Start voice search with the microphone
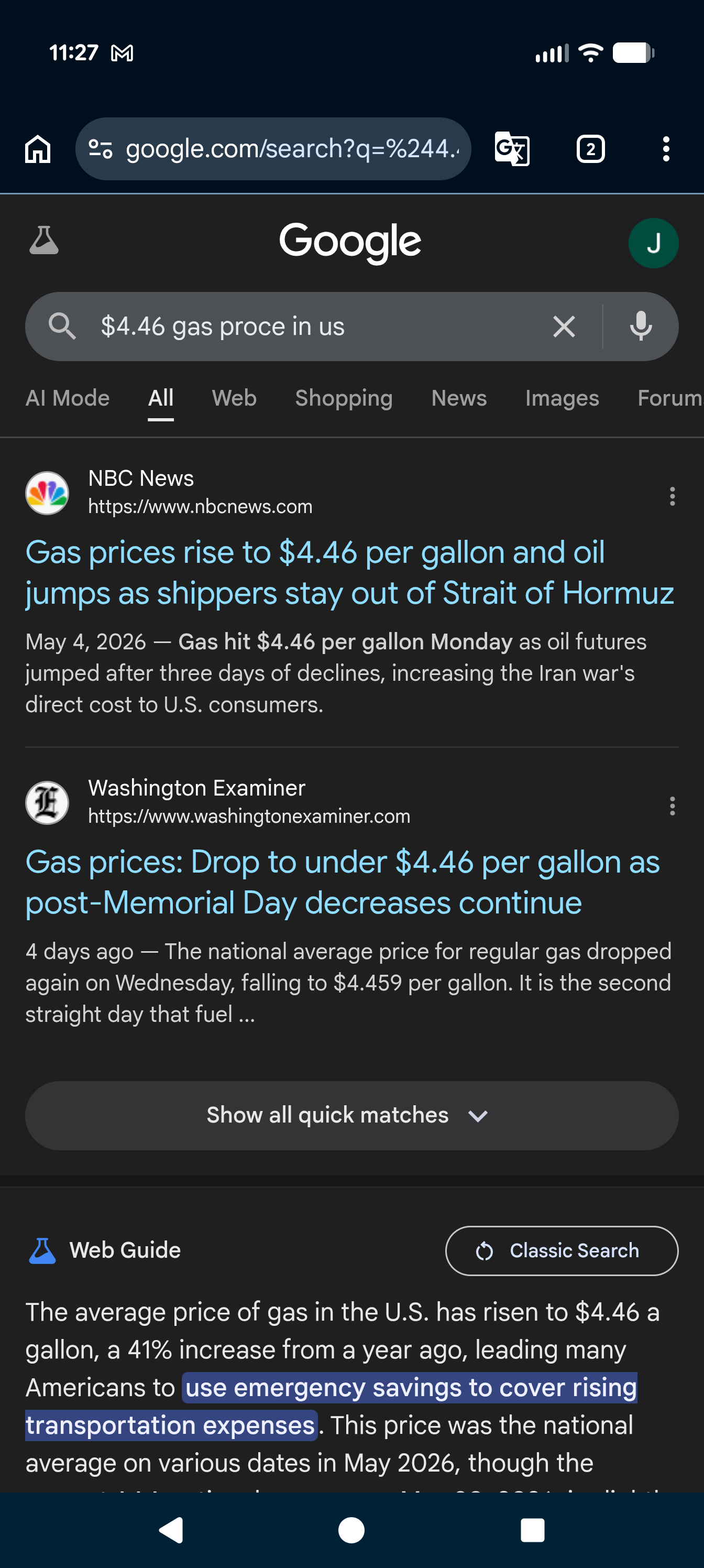The image size is (704, 1568). (641, 327)
